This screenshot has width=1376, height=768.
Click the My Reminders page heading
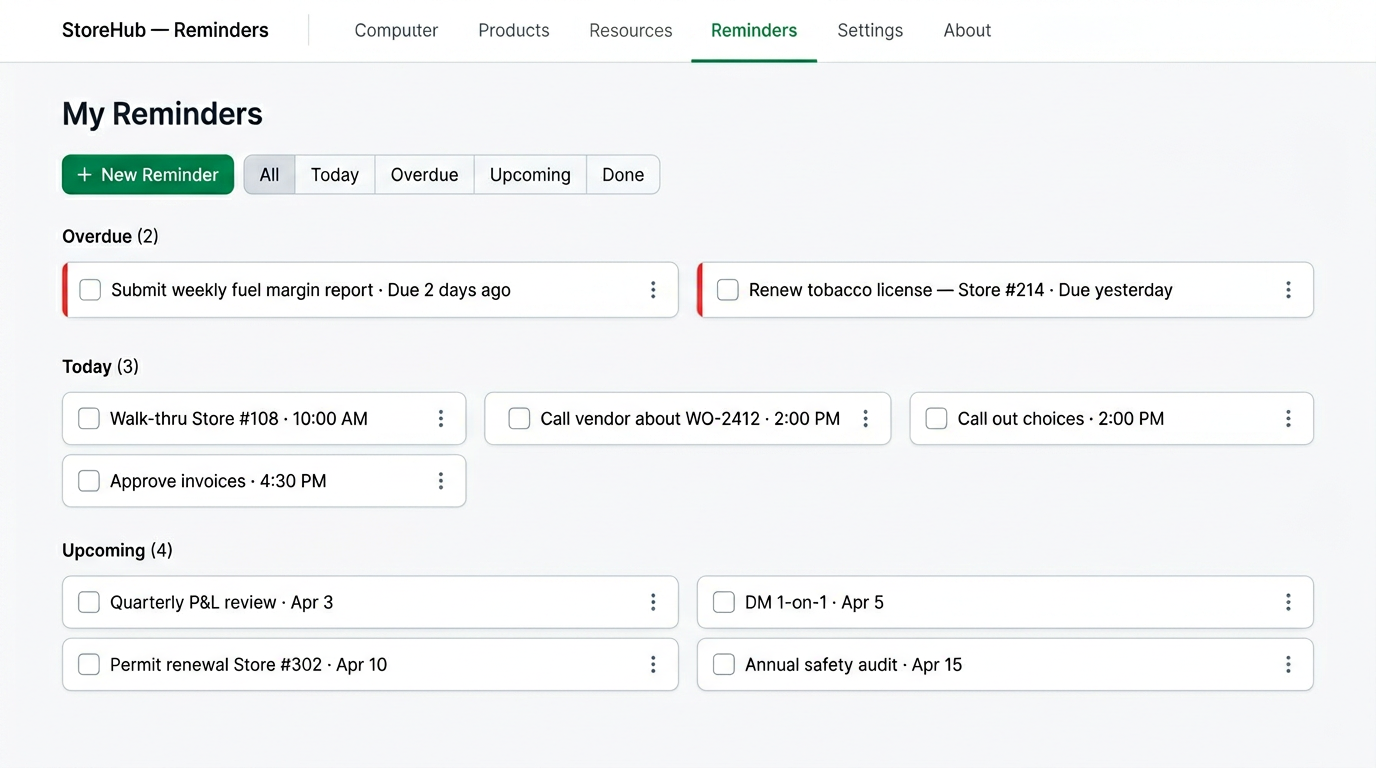pos(162,113)
